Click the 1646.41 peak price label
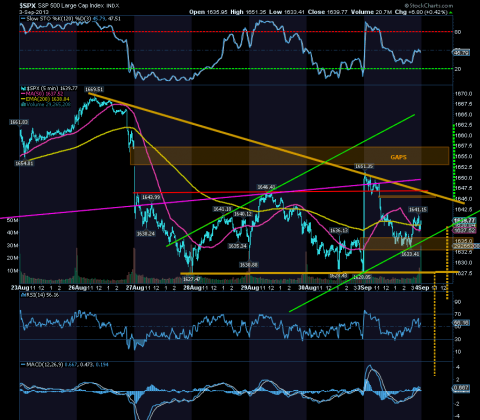The height and width of the screenshot is (420, 480). pos(266,187)
